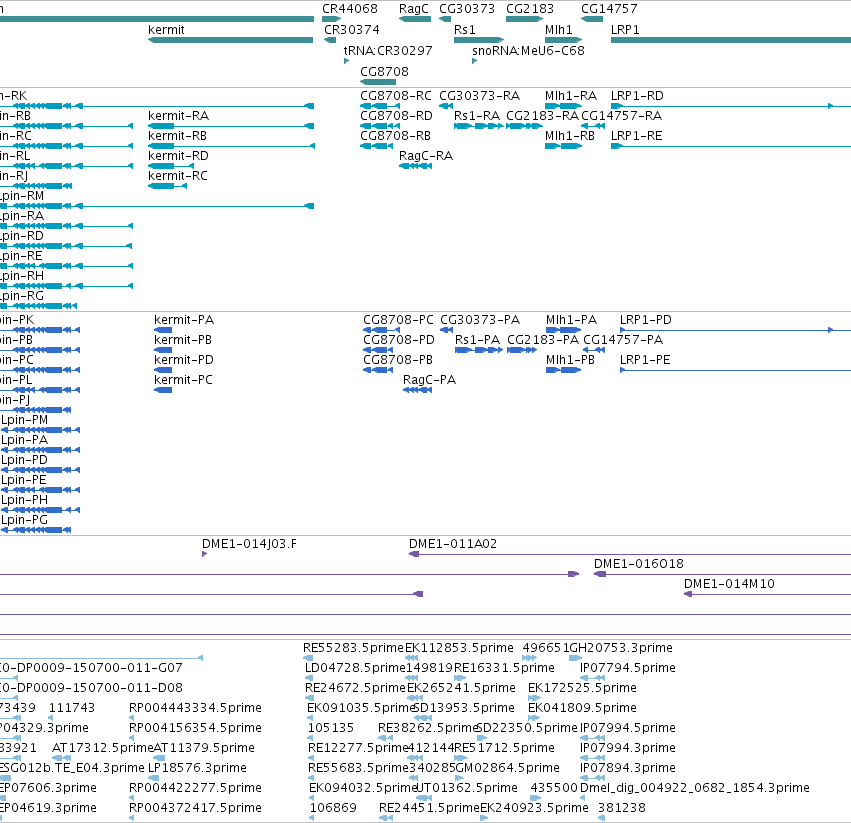Click the CR30374 gene label
This screenshot has width=851, height=823.
[352, 30]
